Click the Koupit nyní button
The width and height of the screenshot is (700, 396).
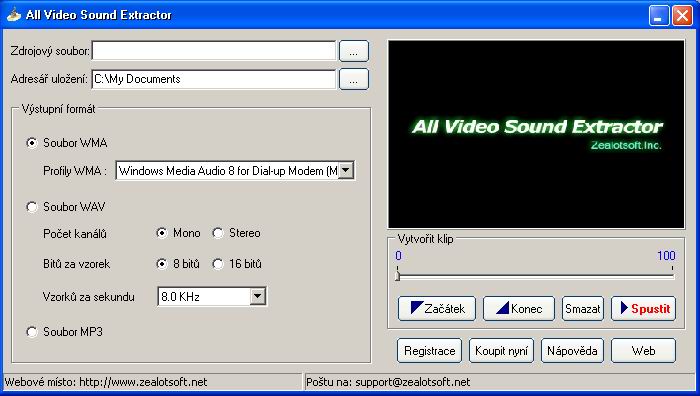tap(501, 350)
